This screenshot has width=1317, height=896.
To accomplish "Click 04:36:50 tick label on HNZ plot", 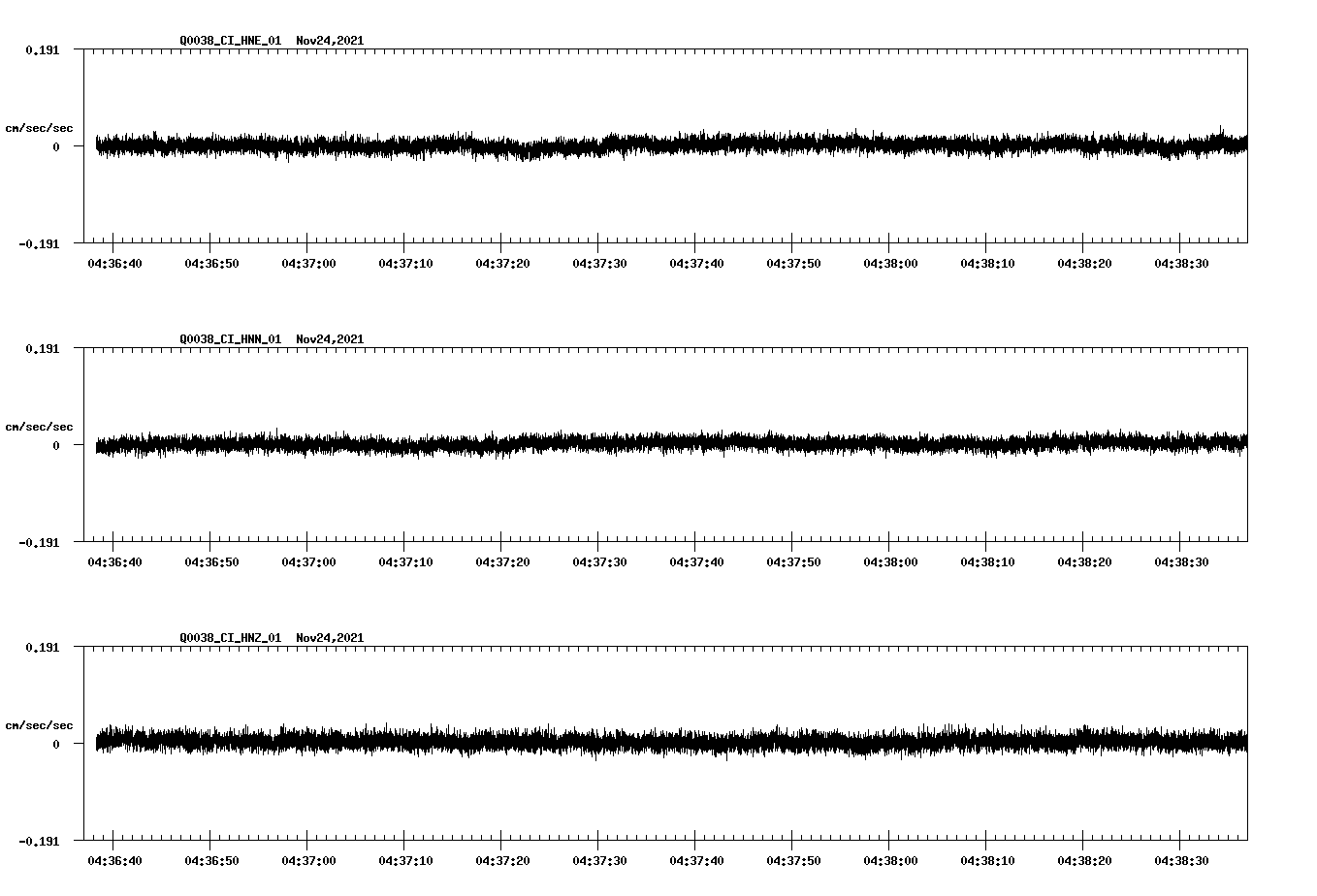I will click(211, 861).
